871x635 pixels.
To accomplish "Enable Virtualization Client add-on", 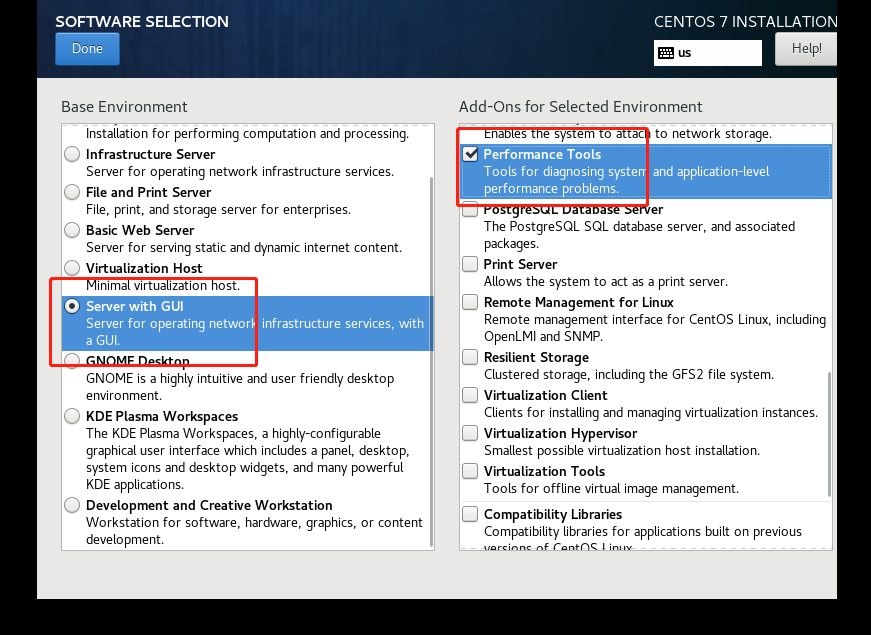I will tap(470, 395).
